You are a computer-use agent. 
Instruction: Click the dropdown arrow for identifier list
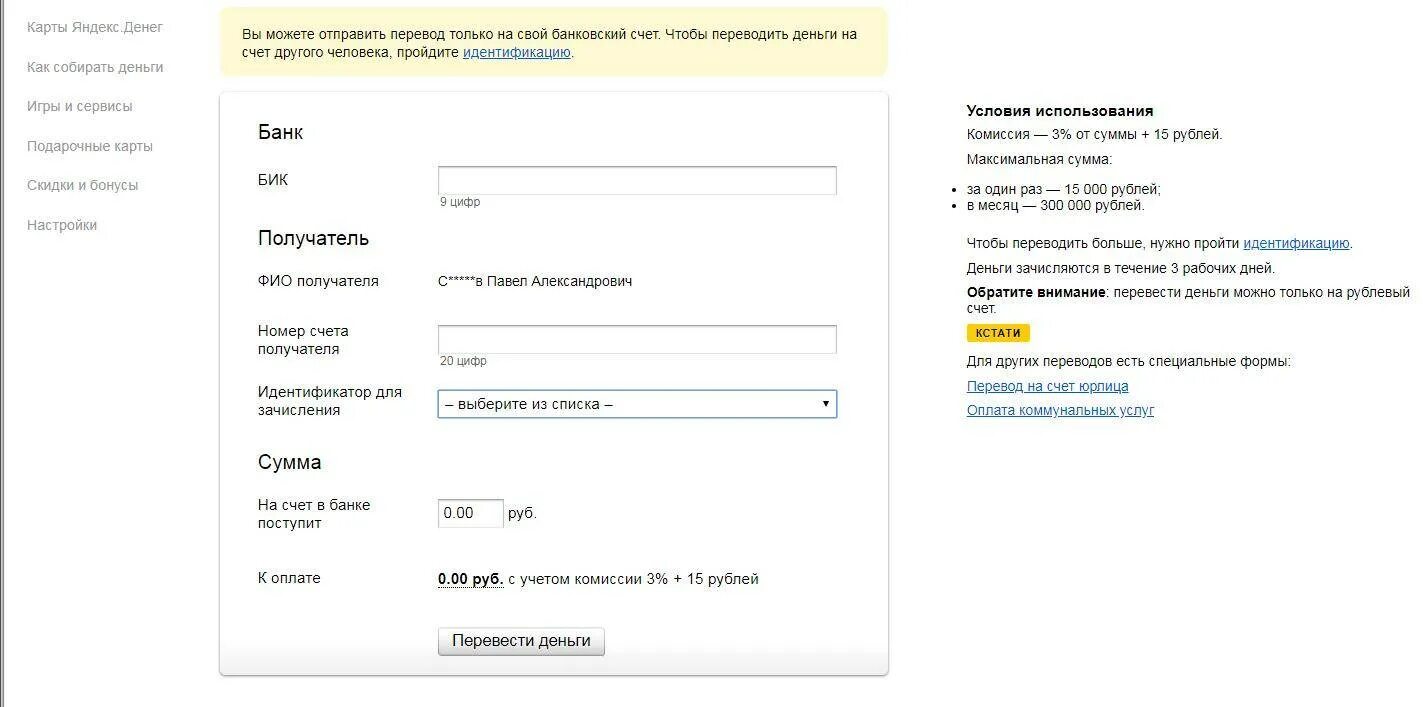point(826,404)
